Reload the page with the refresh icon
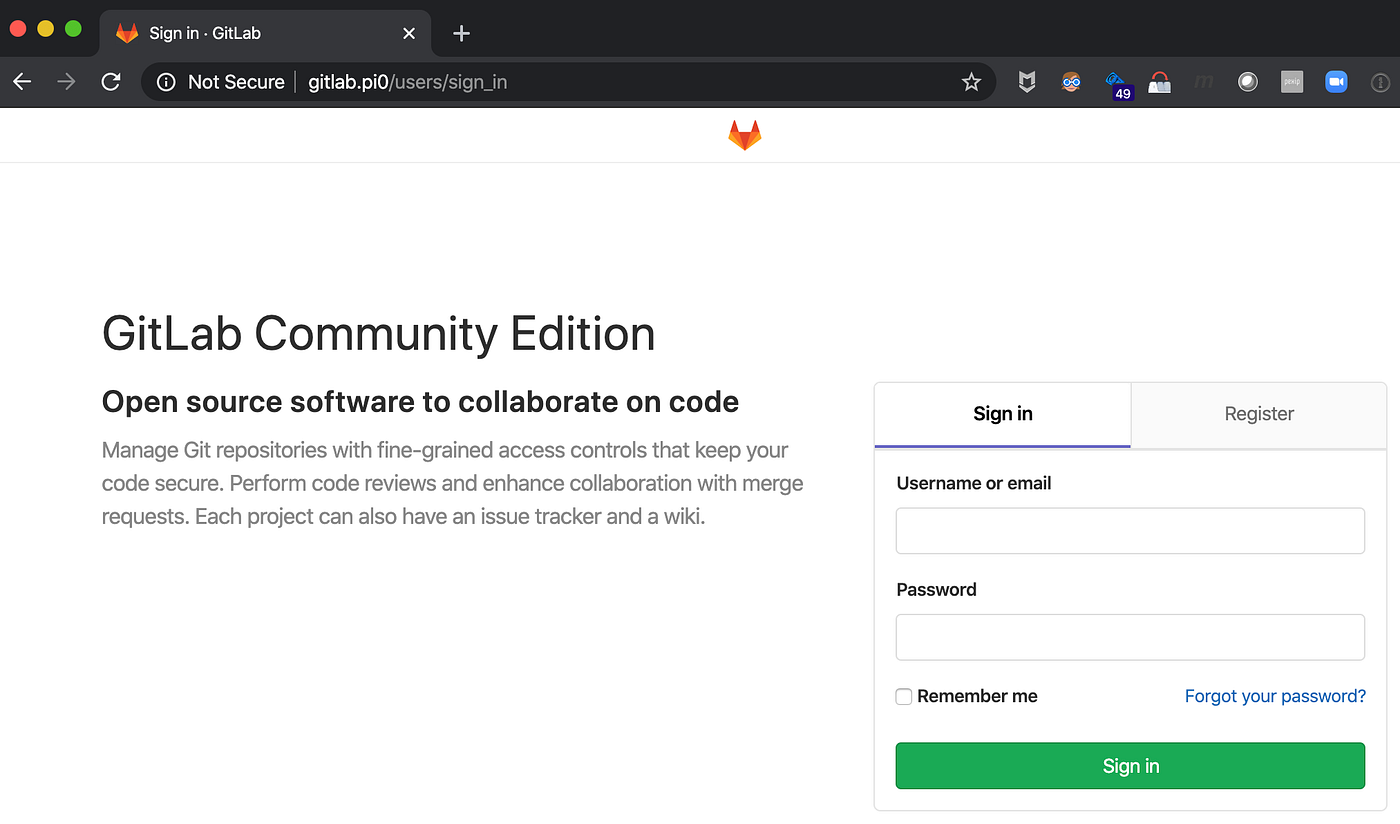 coord(111,82)
